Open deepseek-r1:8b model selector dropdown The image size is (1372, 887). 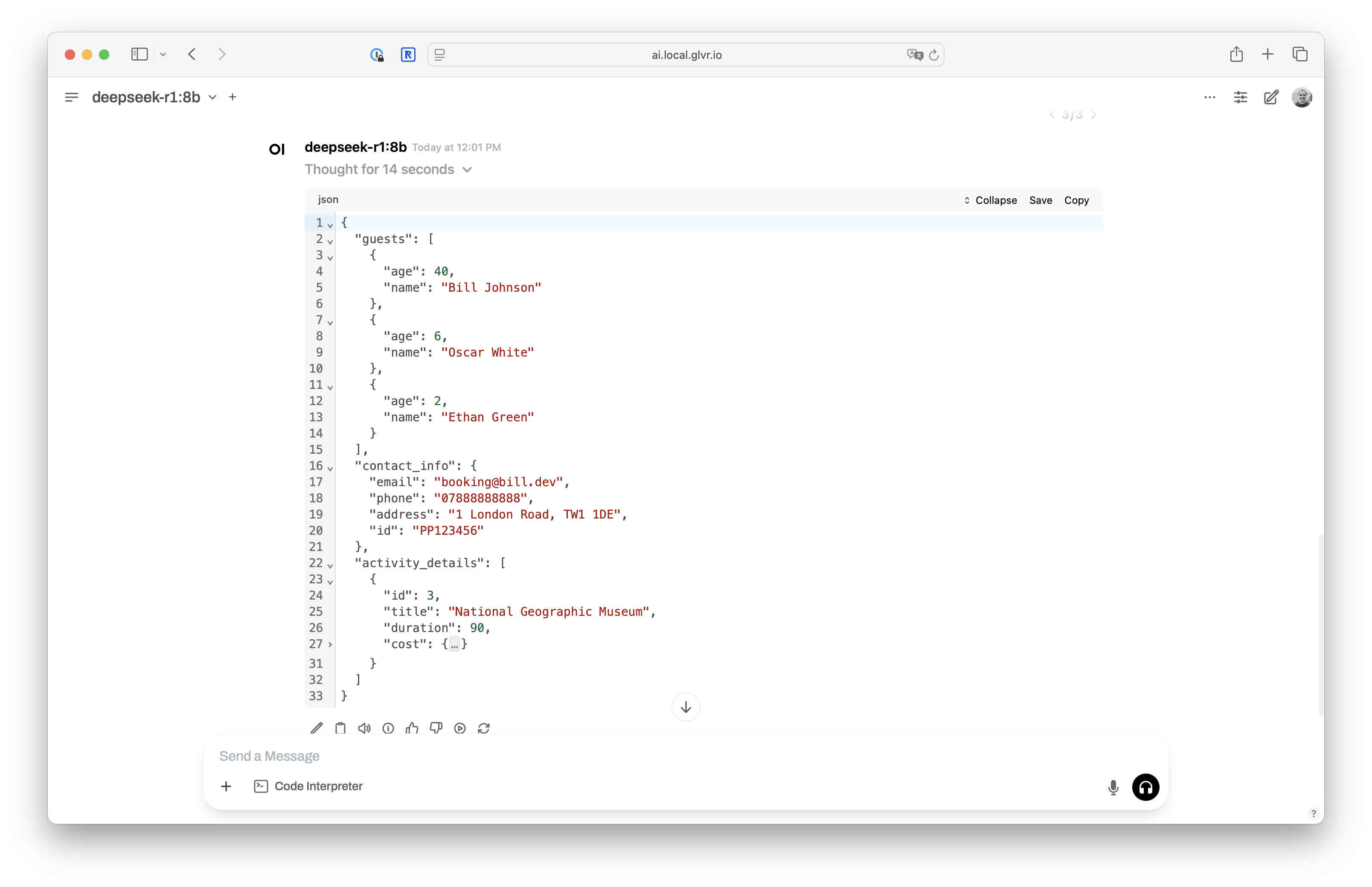point(154,97)
